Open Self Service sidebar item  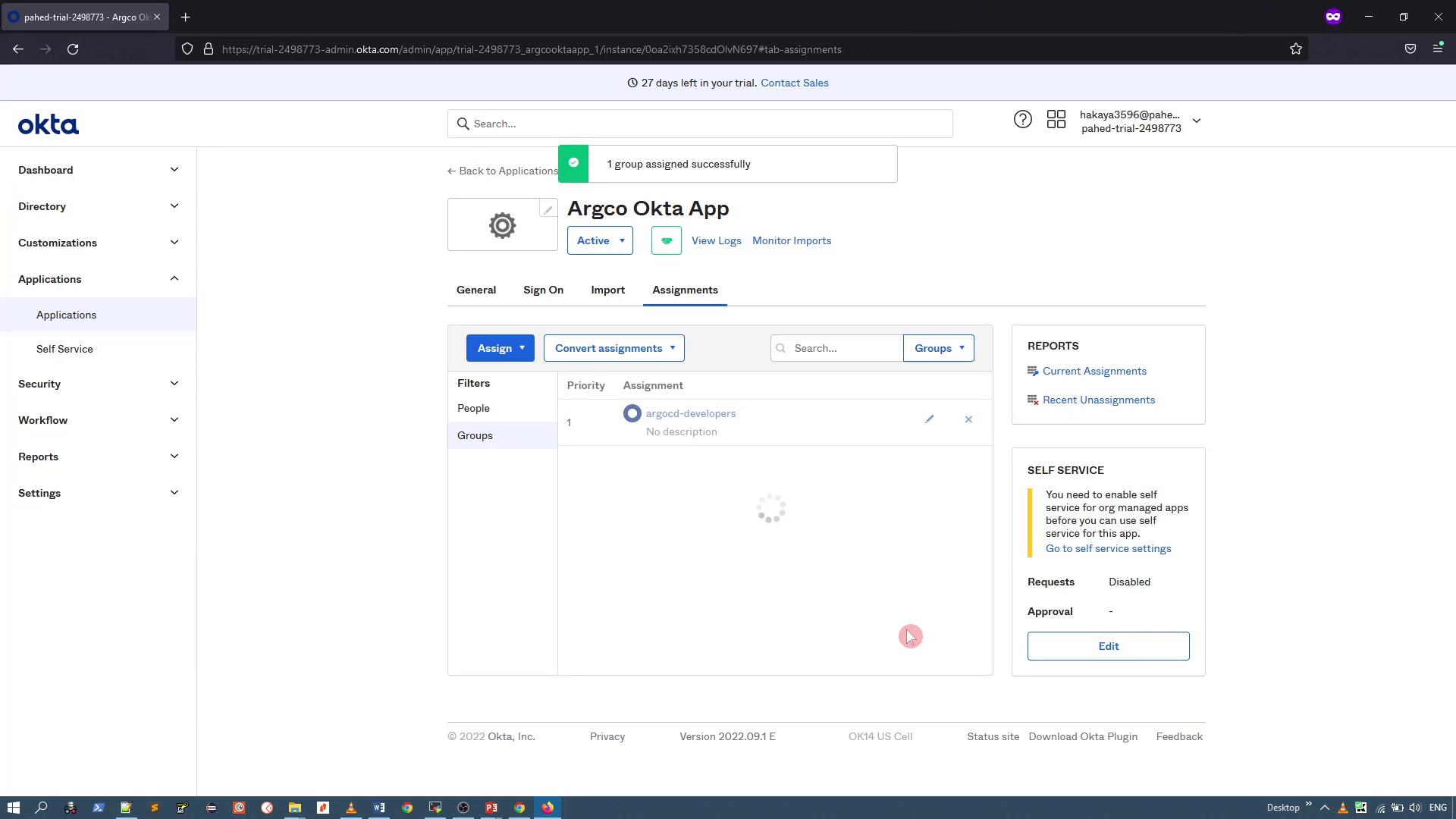coord(99,349)
